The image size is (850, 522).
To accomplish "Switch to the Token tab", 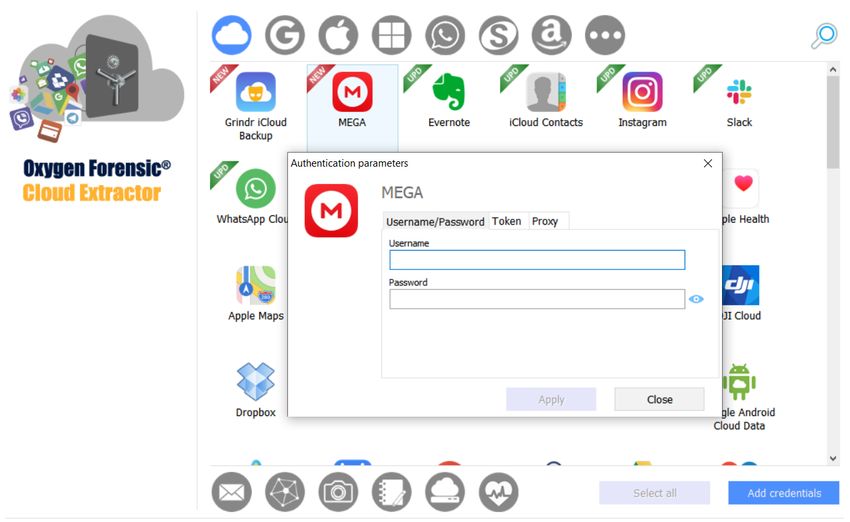I will tap(507, 221).
